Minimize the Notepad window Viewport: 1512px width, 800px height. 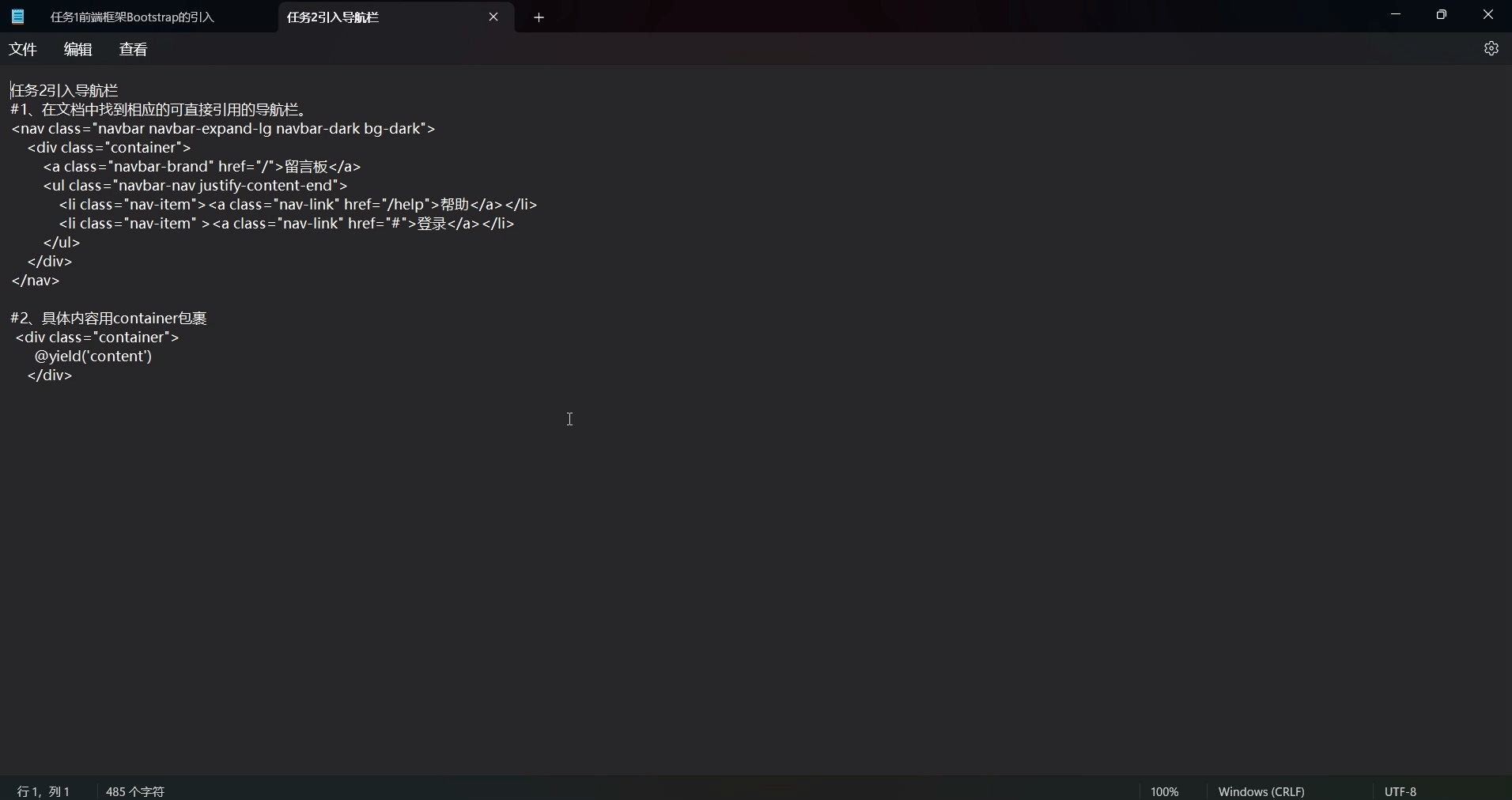(x=1396, y=14)
